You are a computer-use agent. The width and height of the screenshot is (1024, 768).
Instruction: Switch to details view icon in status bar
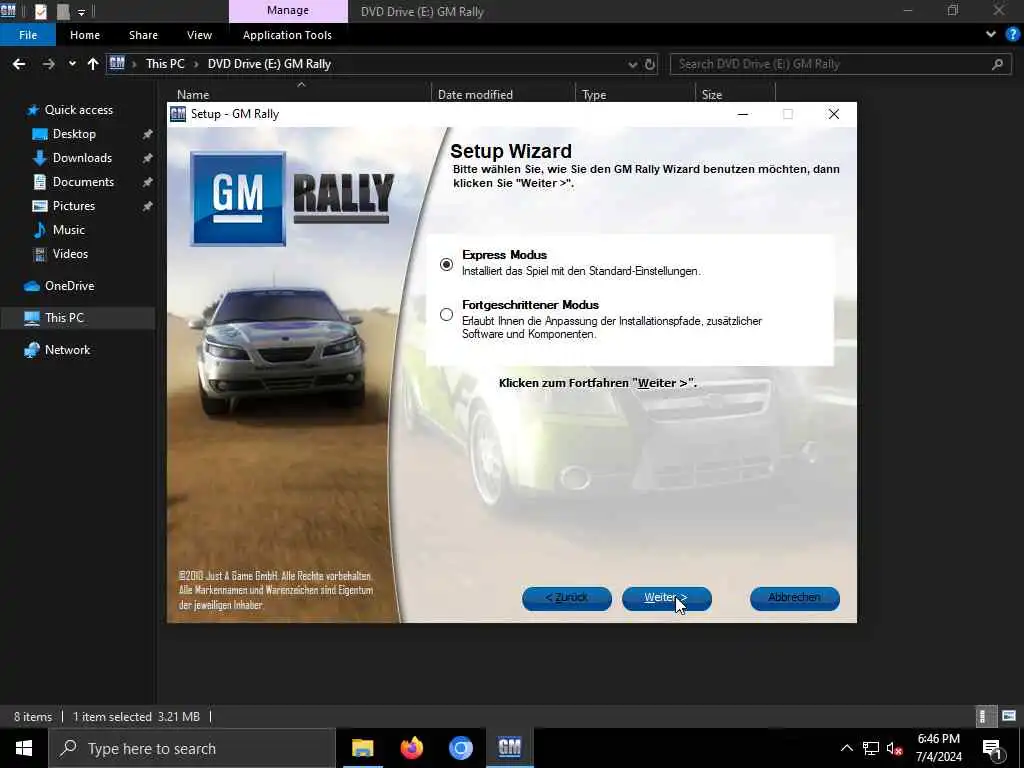point(985,716)
